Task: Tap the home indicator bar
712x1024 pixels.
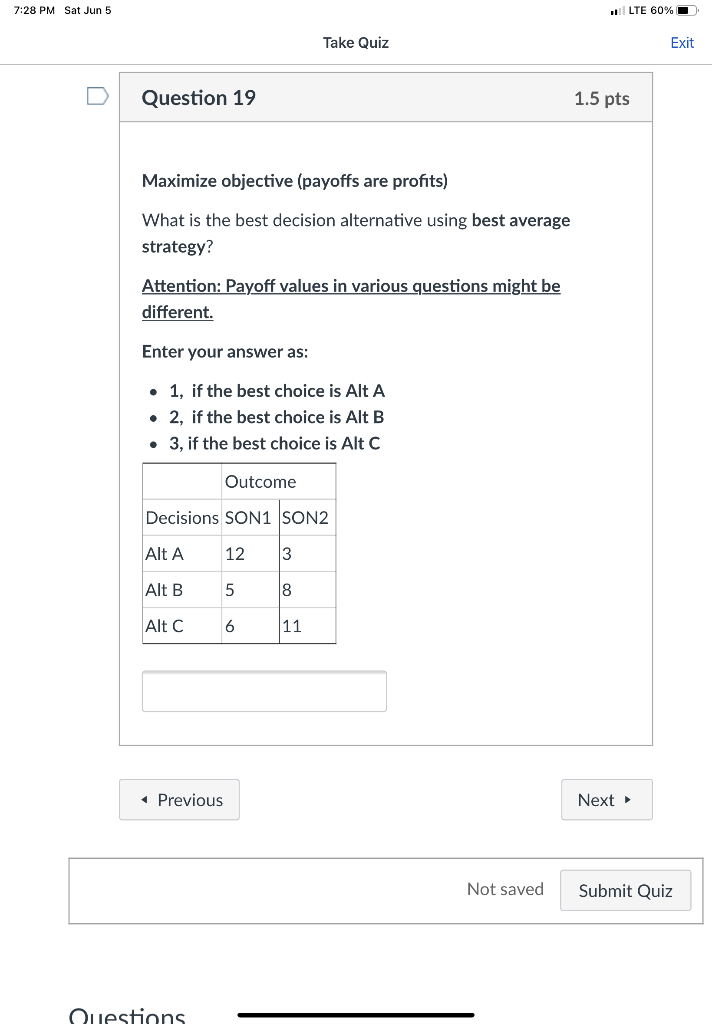Action: 355,1015
